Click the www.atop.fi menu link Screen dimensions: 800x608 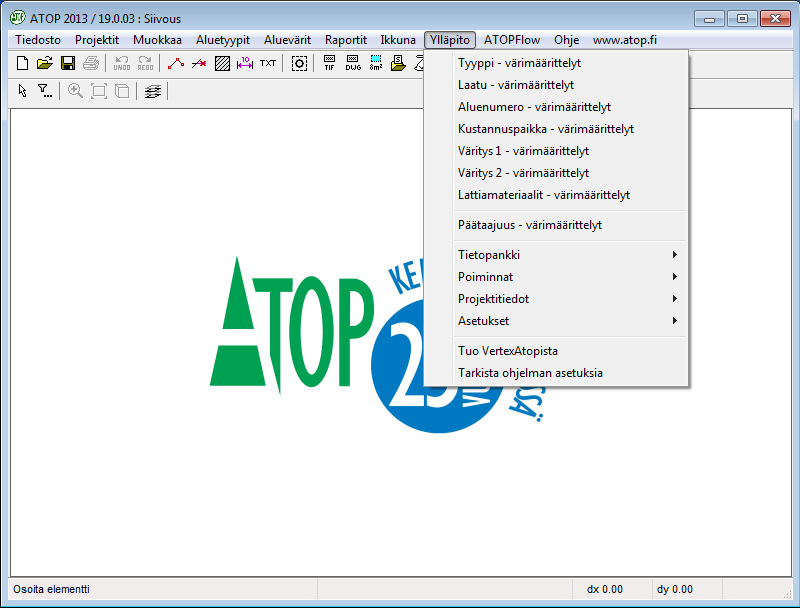click(624, 40)
